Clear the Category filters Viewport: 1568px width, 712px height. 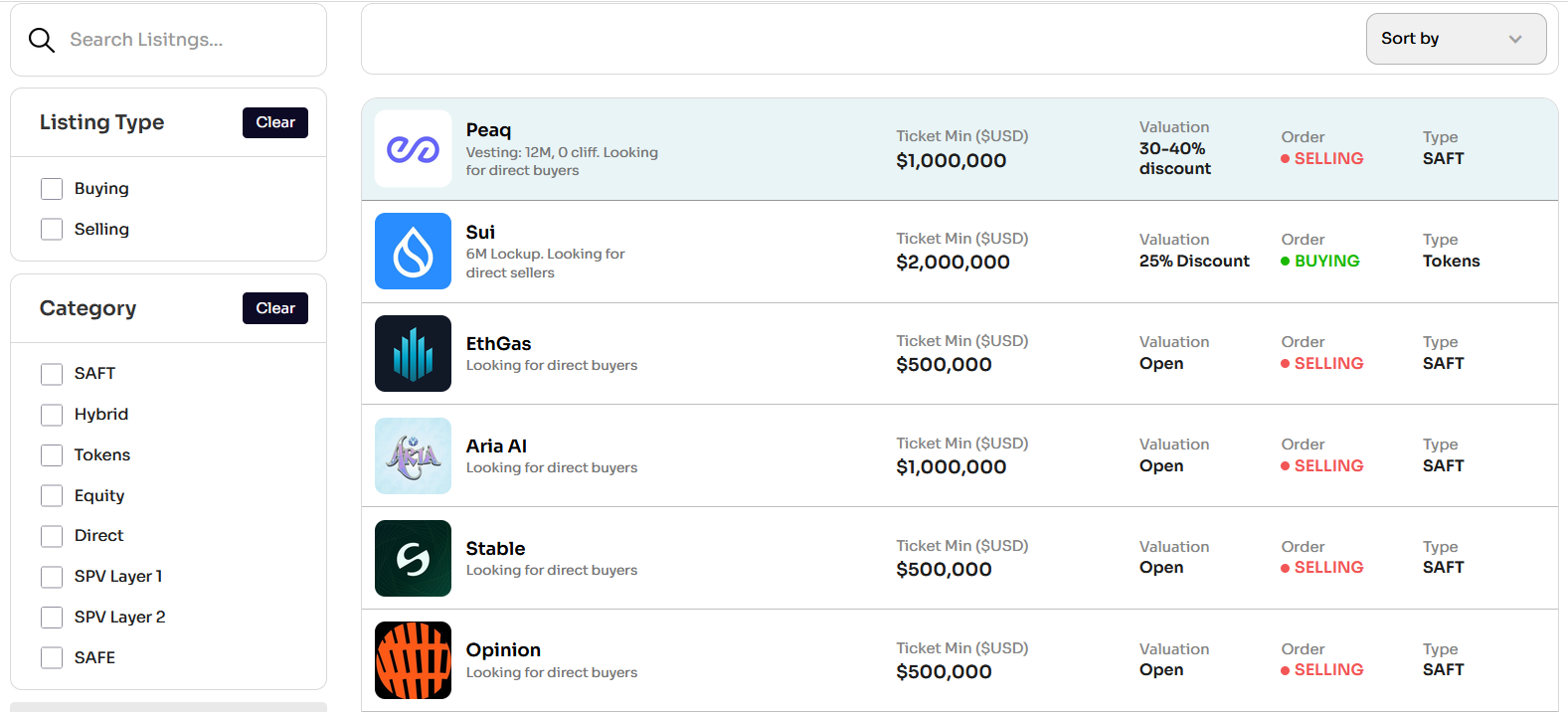[x=275, y=308]
